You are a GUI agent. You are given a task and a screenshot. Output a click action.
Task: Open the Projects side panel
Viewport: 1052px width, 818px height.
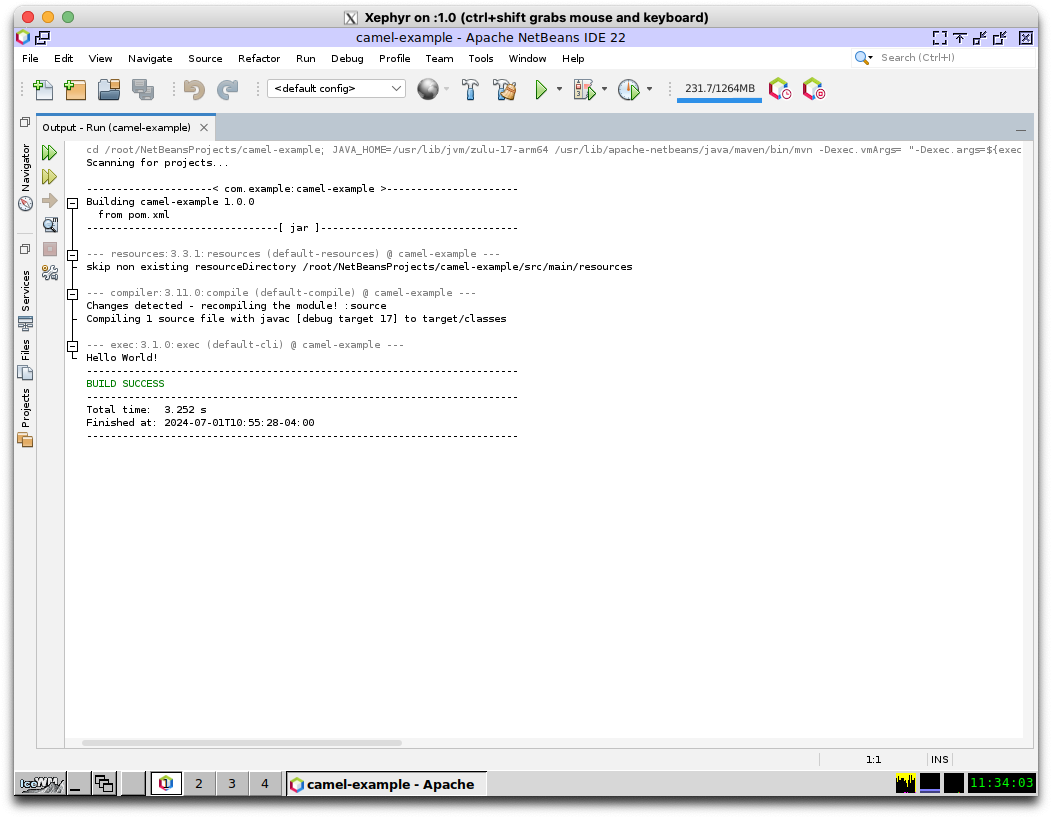tap(25, 417)
